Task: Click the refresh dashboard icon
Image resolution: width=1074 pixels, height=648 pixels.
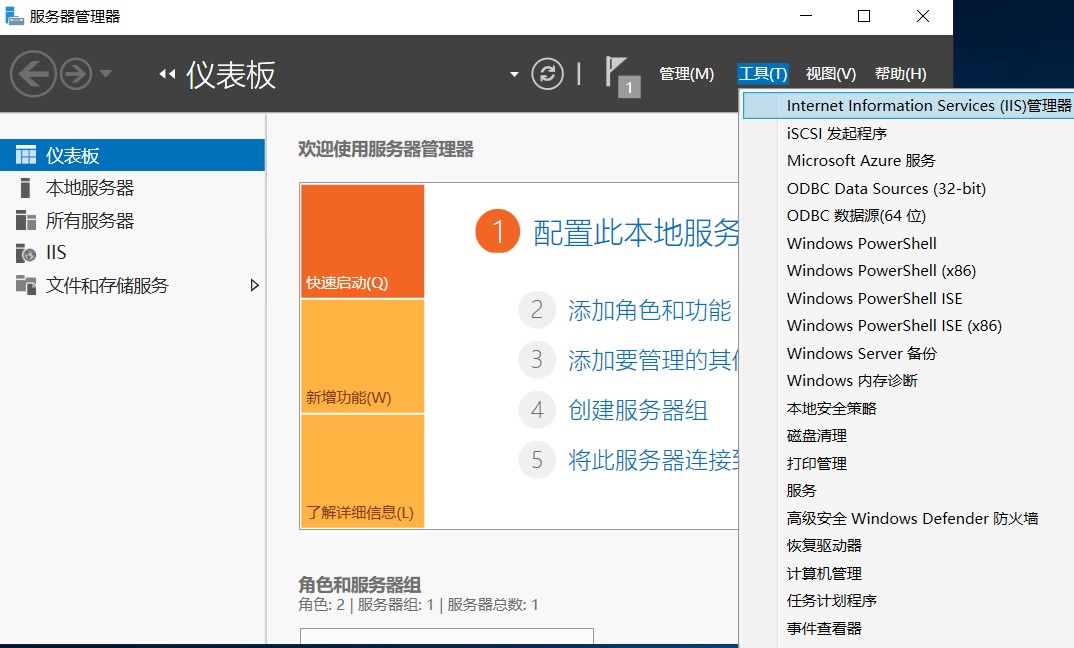Action: pos(547,74)
